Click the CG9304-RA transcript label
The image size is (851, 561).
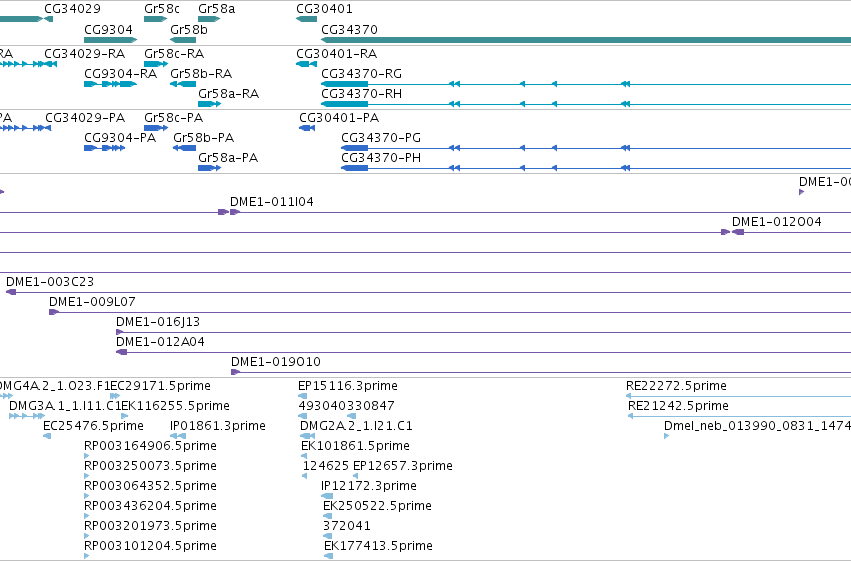click(120, 74)
